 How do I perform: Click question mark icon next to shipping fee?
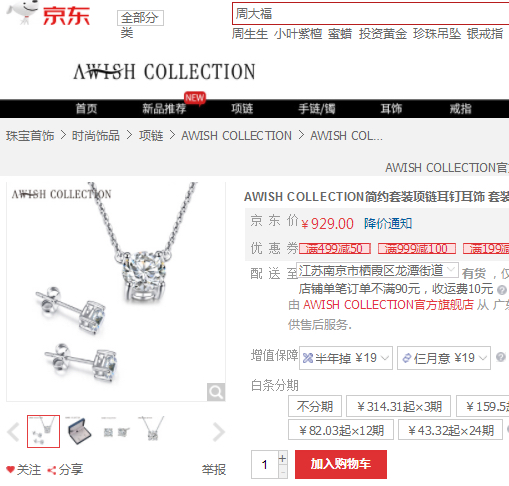(x=502, y=290)
